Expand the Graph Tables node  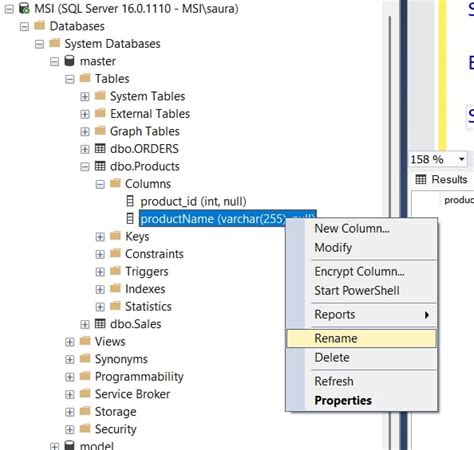[85, 132]
